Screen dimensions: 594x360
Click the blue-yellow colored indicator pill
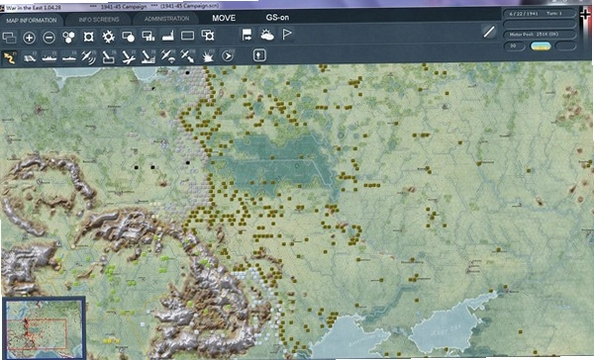pyautogui.click(x=540, y=46)
